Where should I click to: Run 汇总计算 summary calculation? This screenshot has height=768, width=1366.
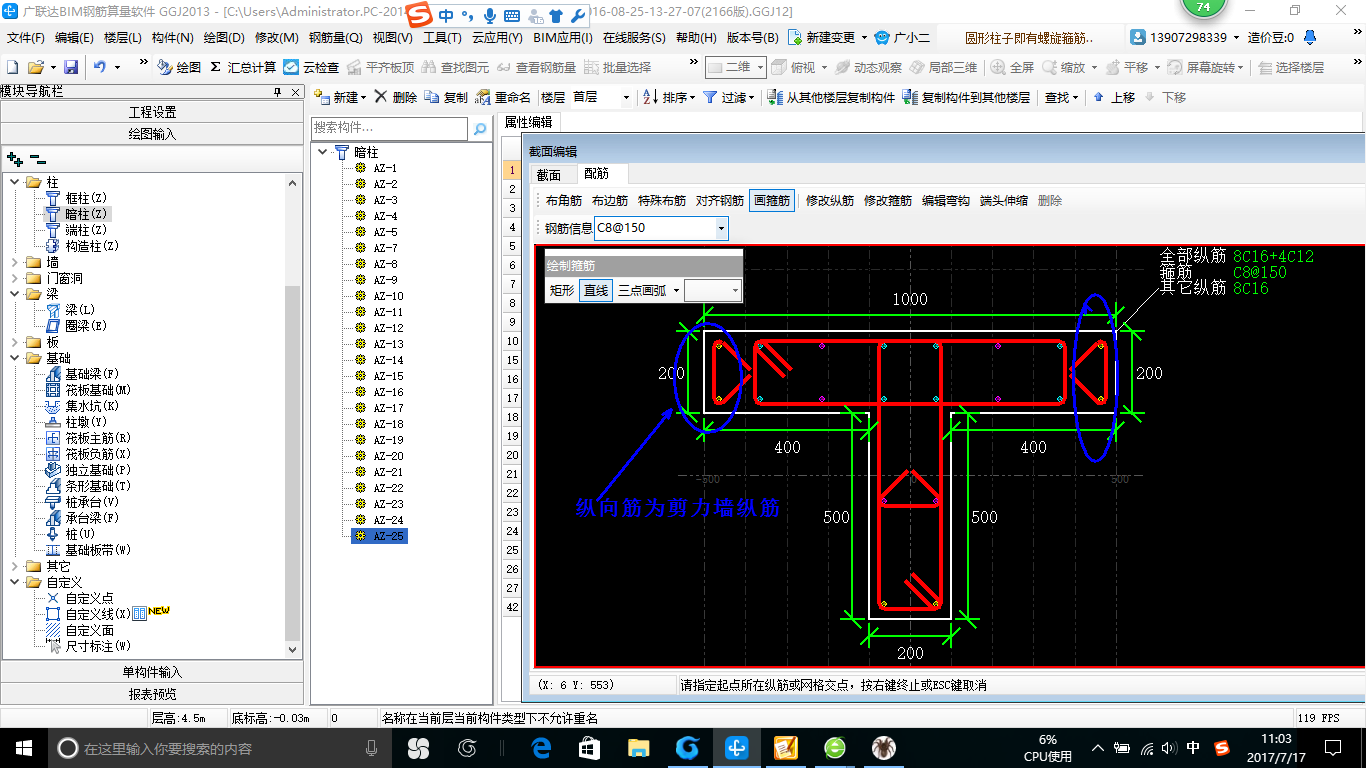click(x=243, y=67)
